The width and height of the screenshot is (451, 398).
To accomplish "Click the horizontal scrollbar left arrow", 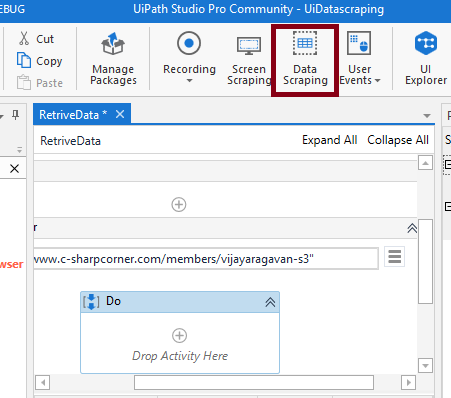I will click(x=43, y=382).
